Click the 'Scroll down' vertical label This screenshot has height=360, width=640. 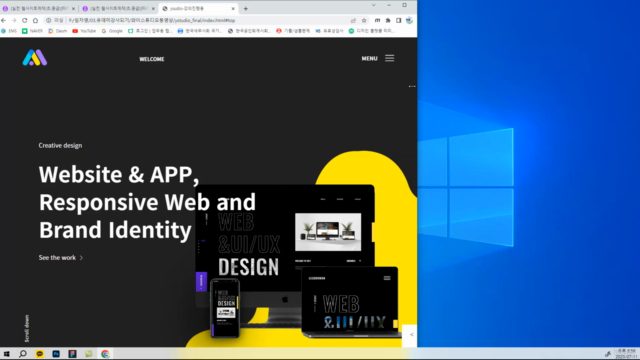(x=27, y=328)
